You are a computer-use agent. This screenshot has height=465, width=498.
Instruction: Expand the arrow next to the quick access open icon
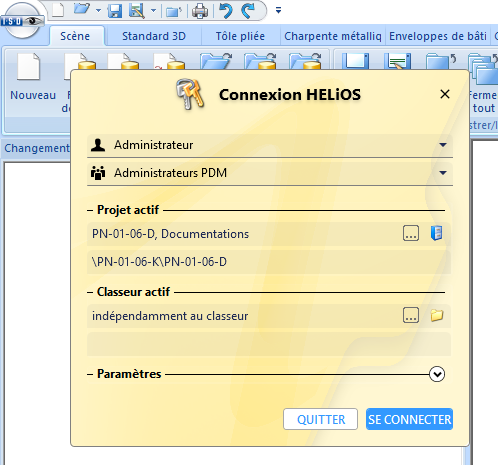tap(98, 10)
